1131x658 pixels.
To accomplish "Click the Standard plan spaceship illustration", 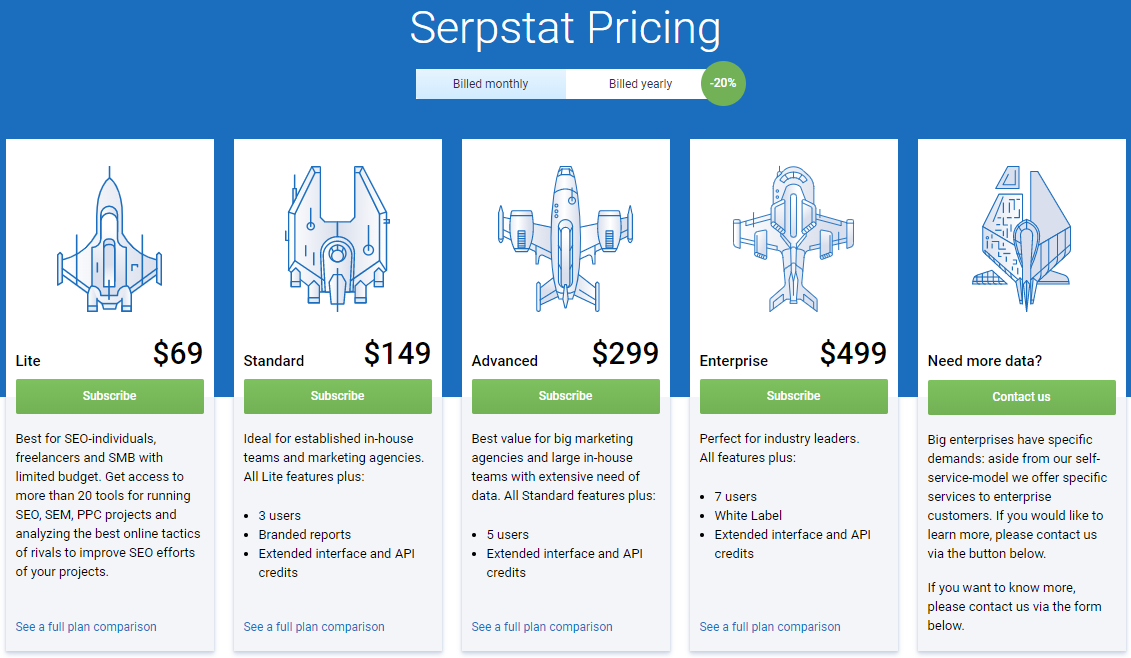I will [x=337, y=237].
